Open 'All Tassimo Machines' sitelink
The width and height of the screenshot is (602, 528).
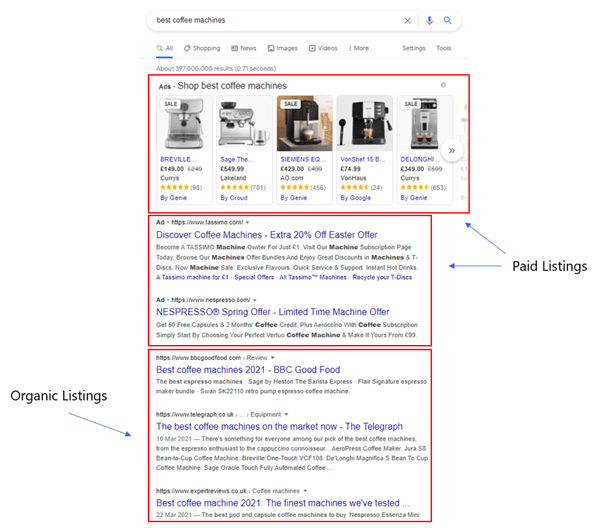pyautogui.click(x=313, y=277)
